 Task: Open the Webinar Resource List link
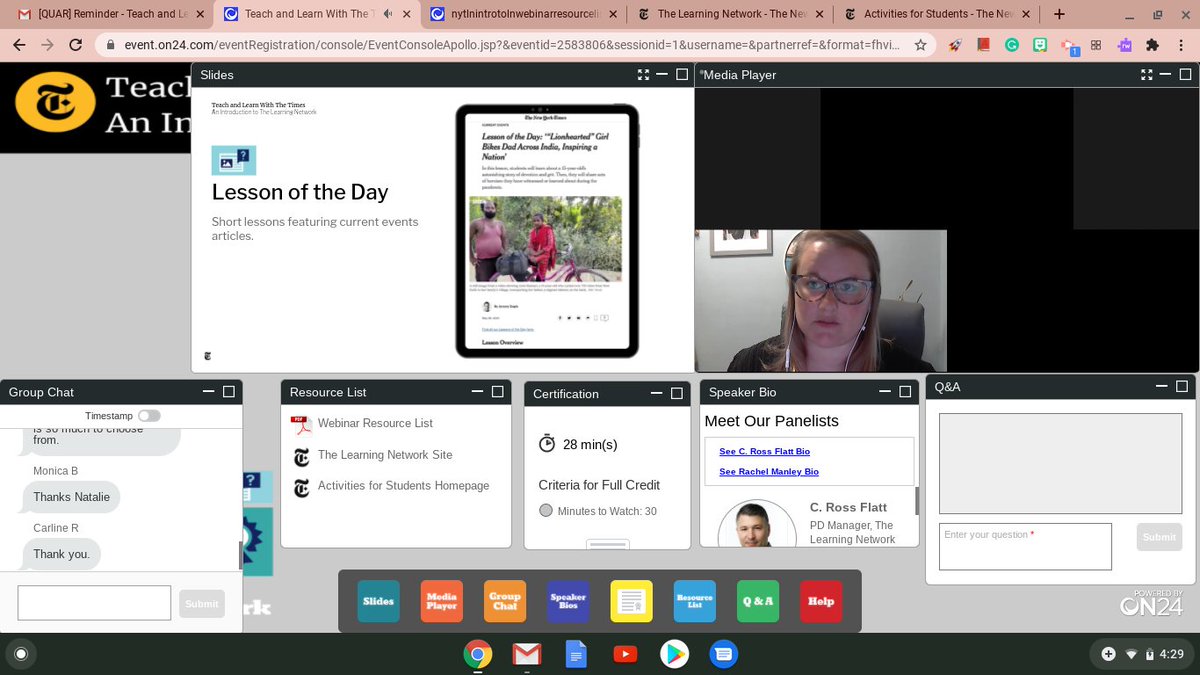pyautogui.click(x=375, y=424)
